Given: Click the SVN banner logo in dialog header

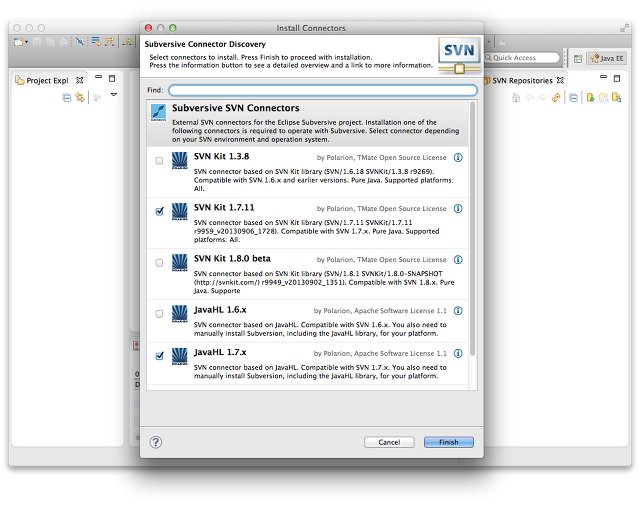Looking at the screenshot, I should 459,55.
